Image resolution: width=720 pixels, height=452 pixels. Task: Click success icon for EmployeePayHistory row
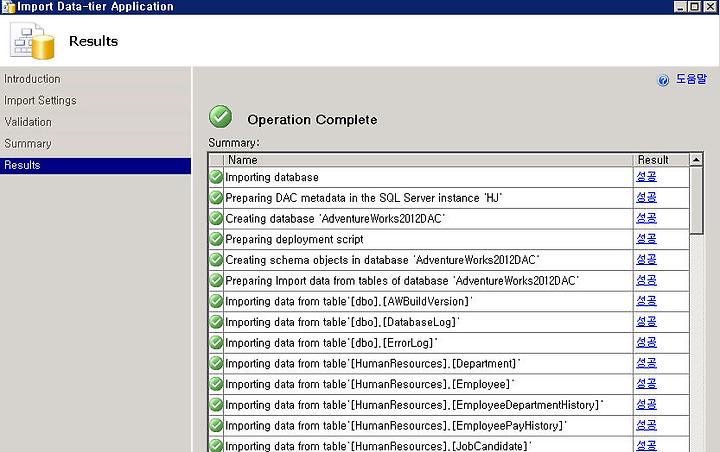tap(216, 425)
